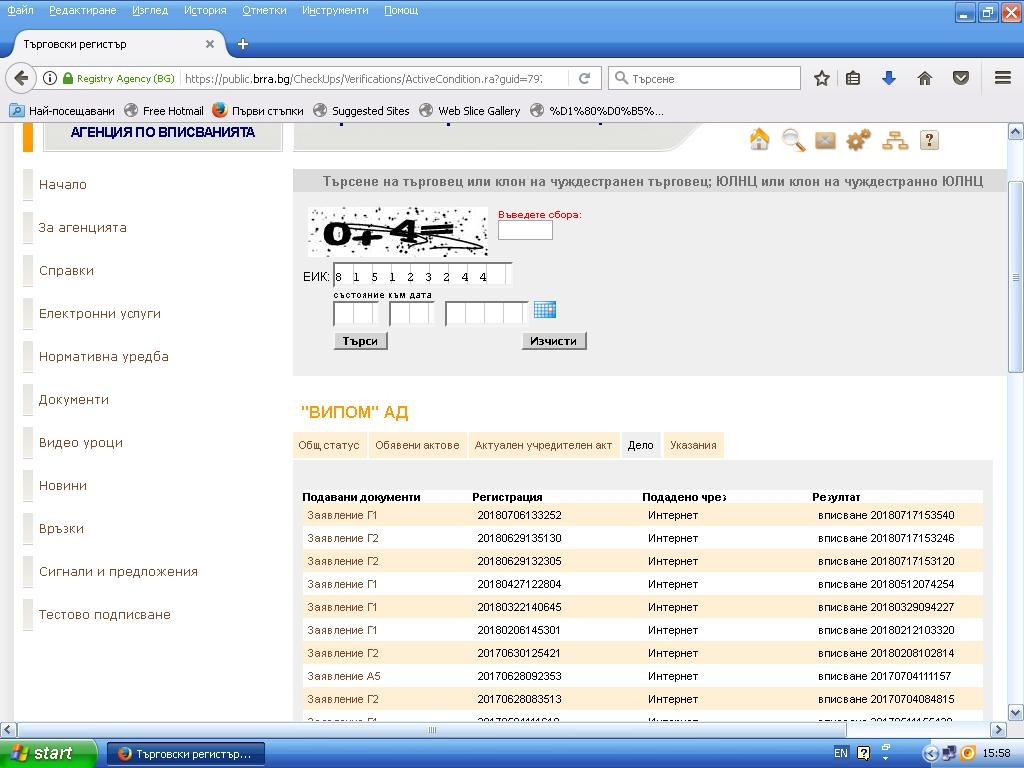Reload the page with the refresh icon
The image size is (1024, 768).
(x=584, y=78)
